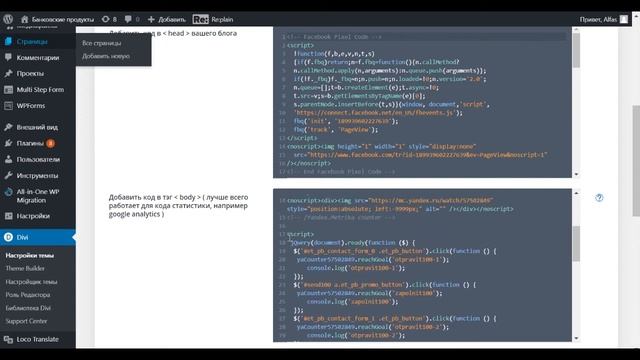640x360 pixels.
Task: Open Роль Редактора under Divi
Action: pyautogui.click(x=28, y=295)
